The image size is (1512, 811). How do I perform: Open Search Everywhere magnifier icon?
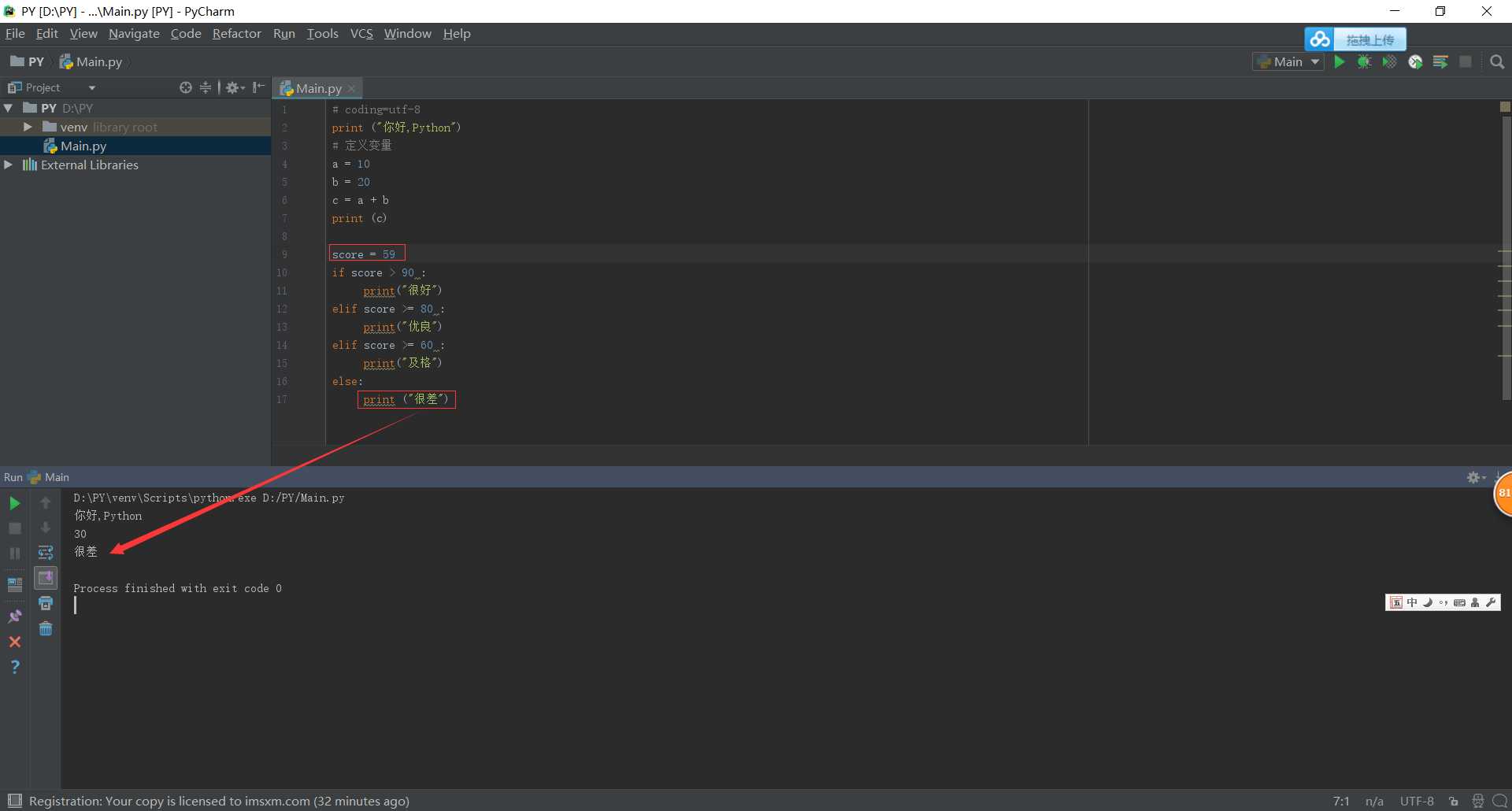click(x=1497, y=61)
